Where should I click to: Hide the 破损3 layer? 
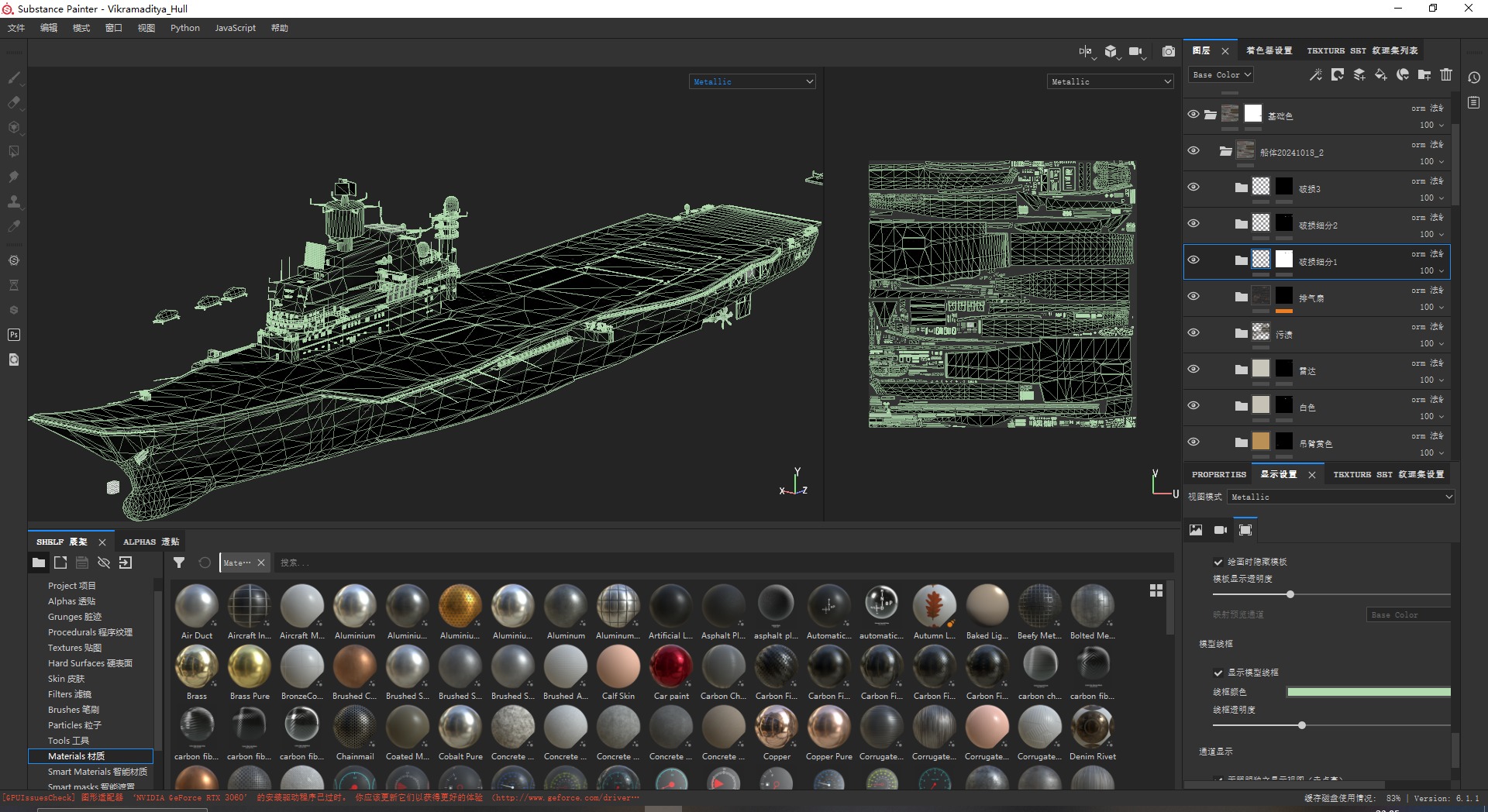[x=1193, y=187]
